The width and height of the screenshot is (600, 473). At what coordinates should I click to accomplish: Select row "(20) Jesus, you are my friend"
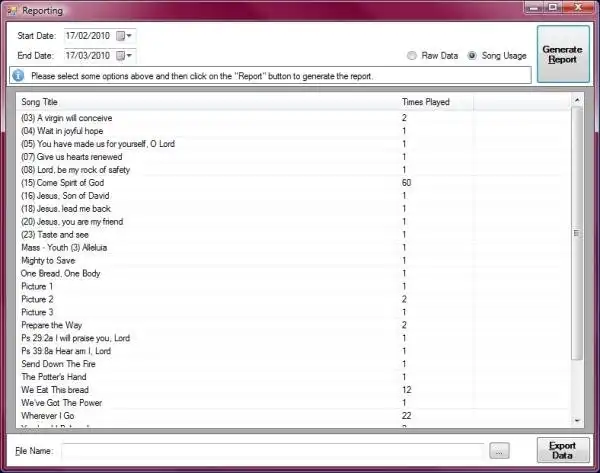tap(293, 222)
